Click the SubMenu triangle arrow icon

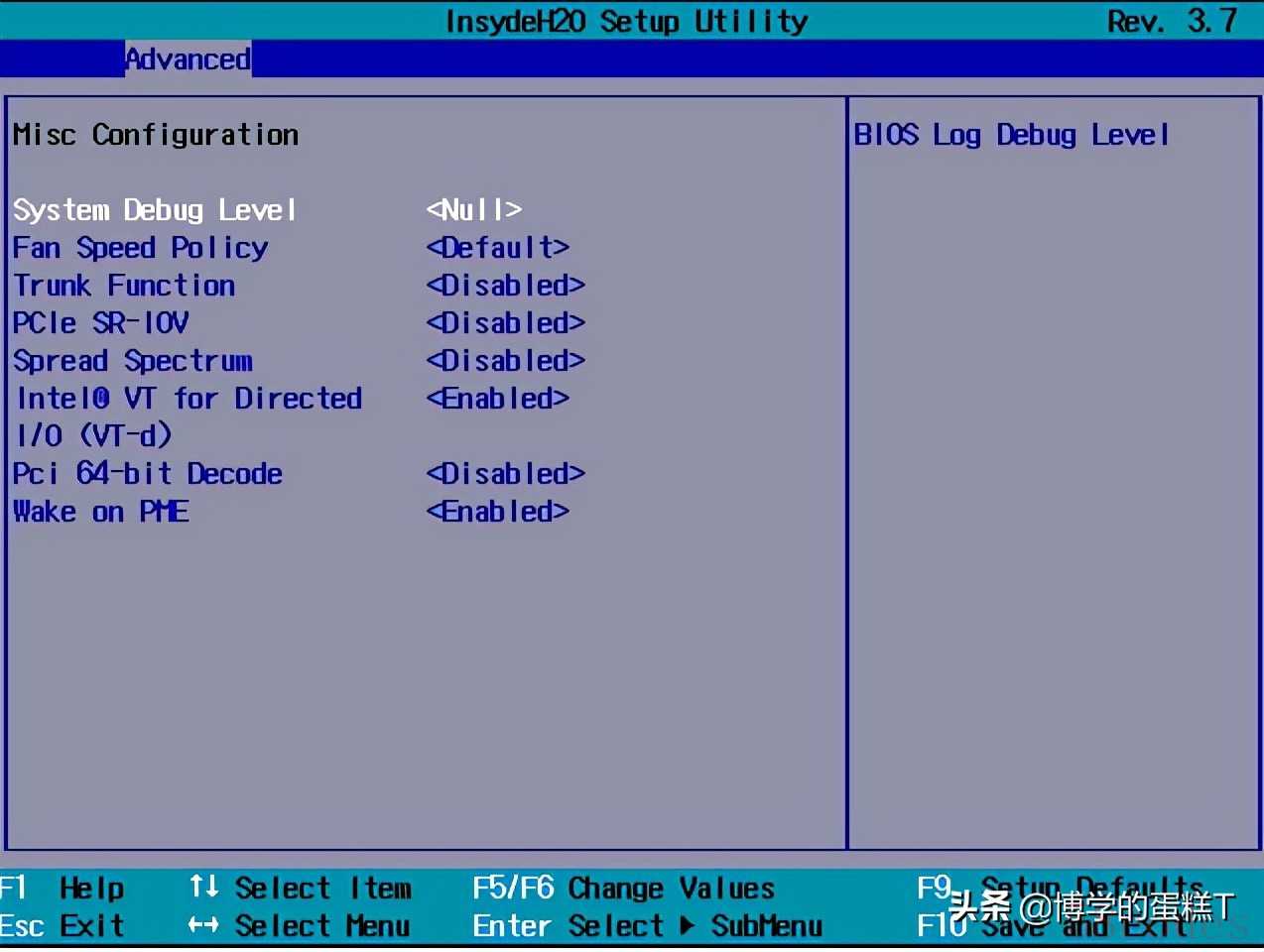pos(687,926)
